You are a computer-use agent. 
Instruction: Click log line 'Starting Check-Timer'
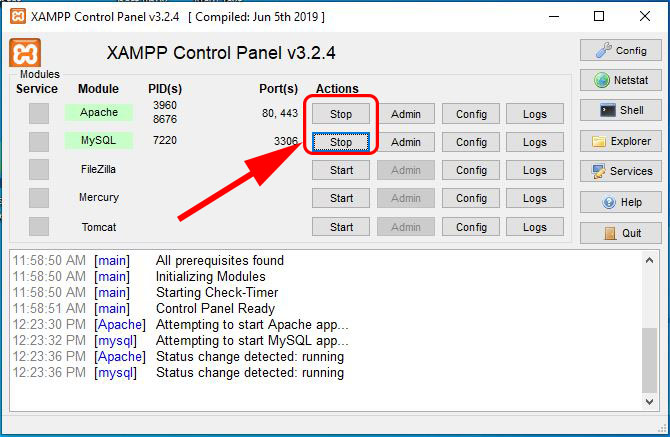217,292
